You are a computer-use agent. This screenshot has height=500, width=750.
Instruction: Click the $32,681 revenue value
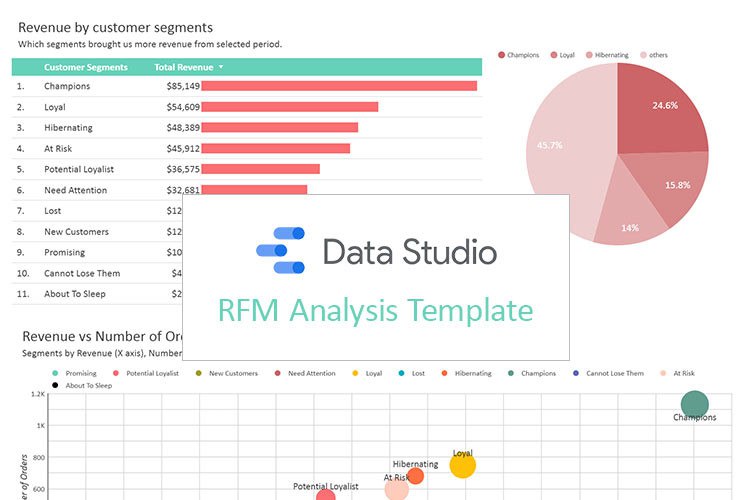click(183, 190)
